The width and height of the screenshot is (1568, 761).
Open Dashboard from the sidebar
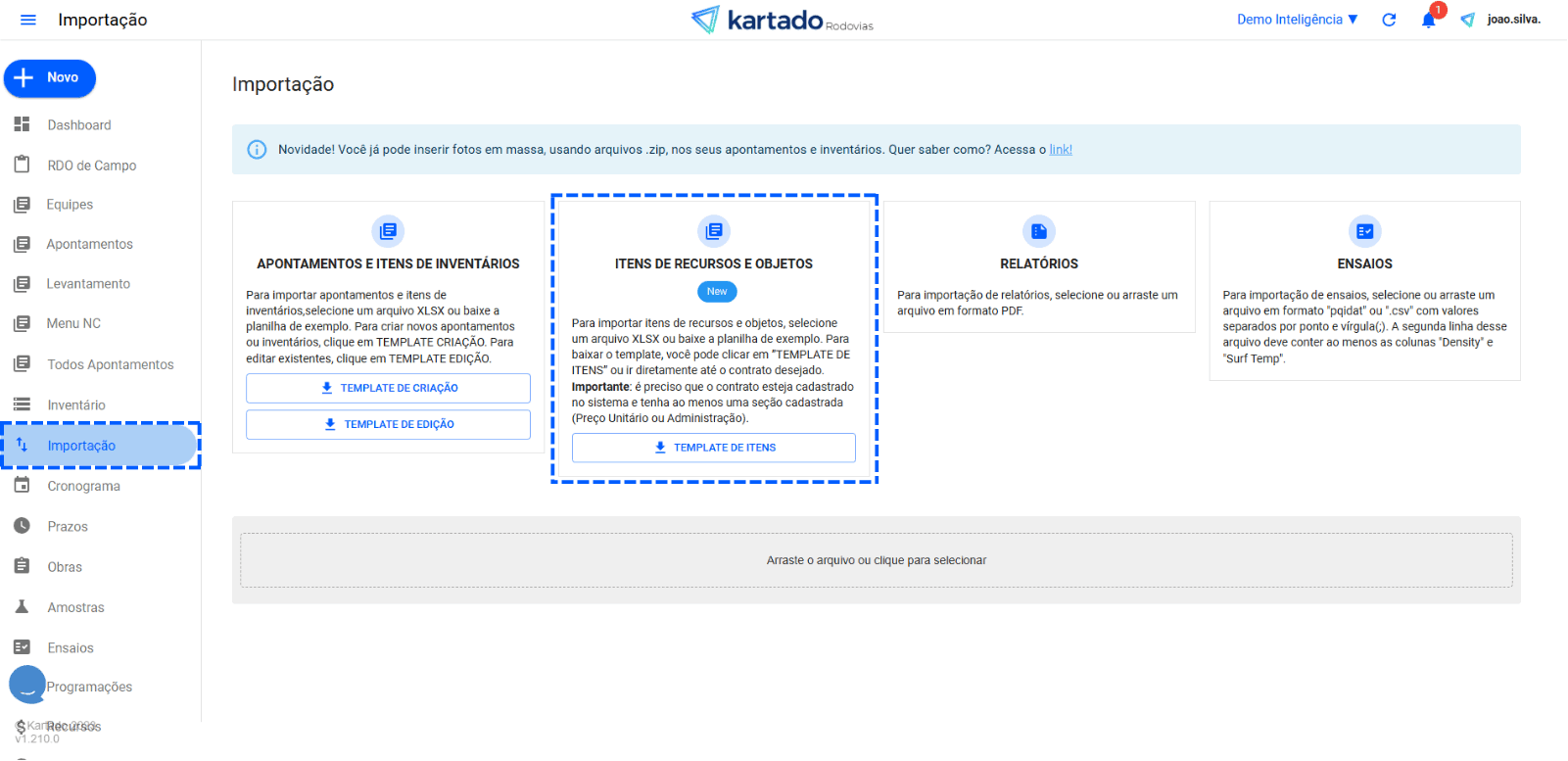click(x=79, y=125)
